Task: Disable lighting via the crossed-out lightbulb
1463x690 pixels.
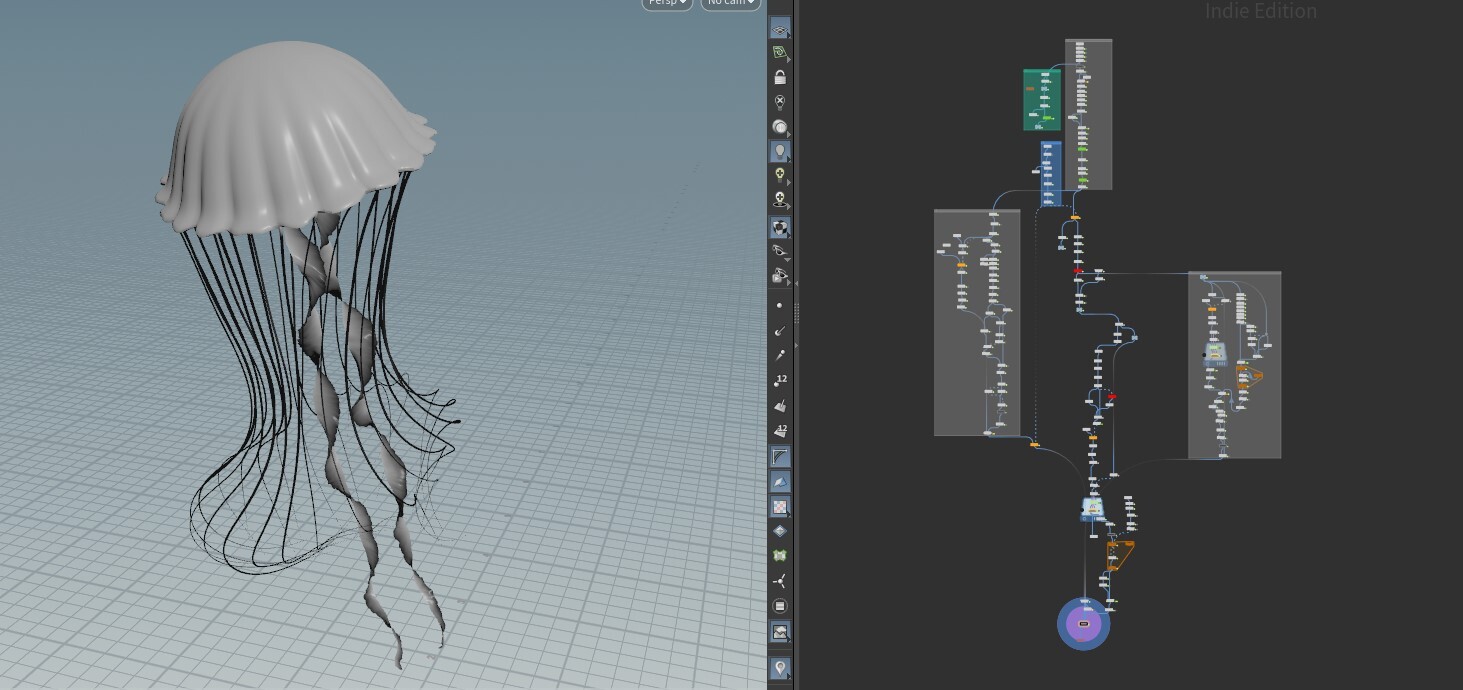Action: pyautogui.click(x=780, y=101)
